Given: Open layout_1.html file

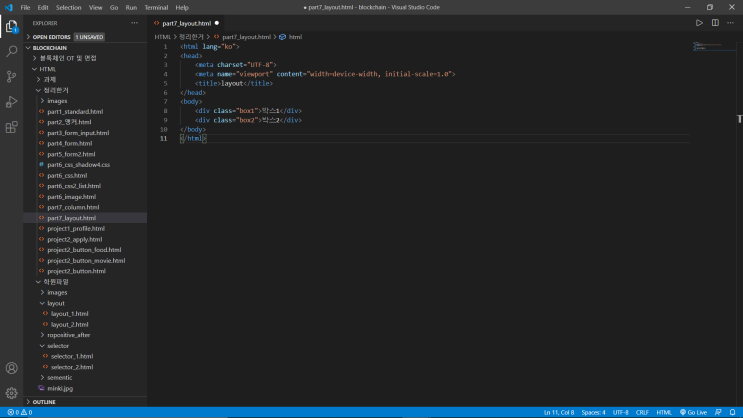Looking at the screenshot, I should 85,314.
